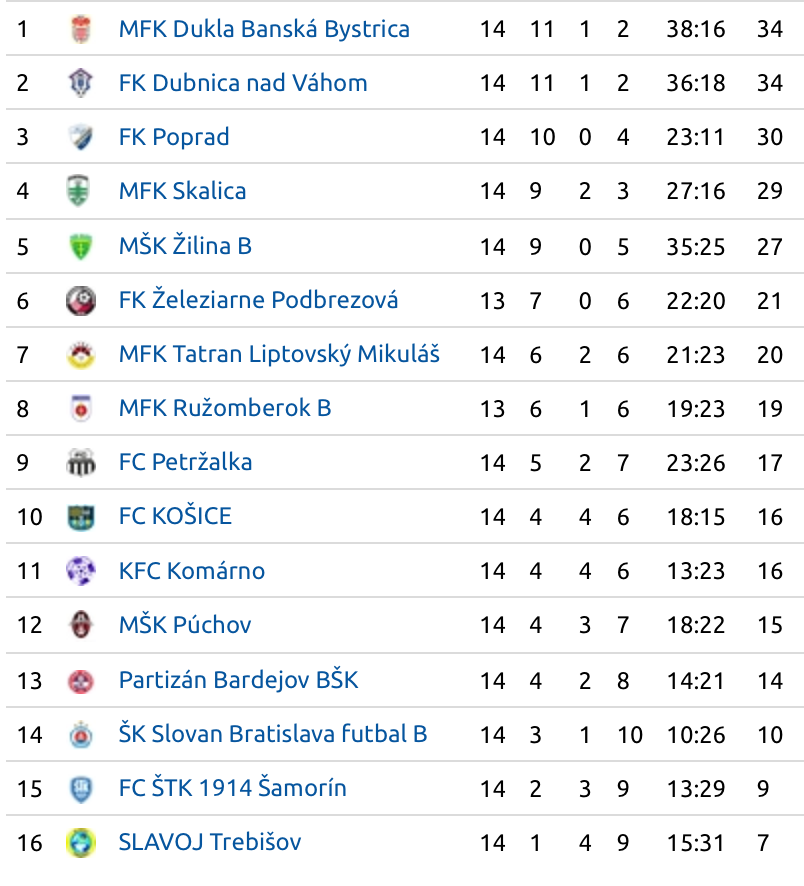Image resolution: width=804 pixels, height=886 pixels.
Task: Click the SLAVOJ Trebišov yellow-green logo
Action: point(81,842)
